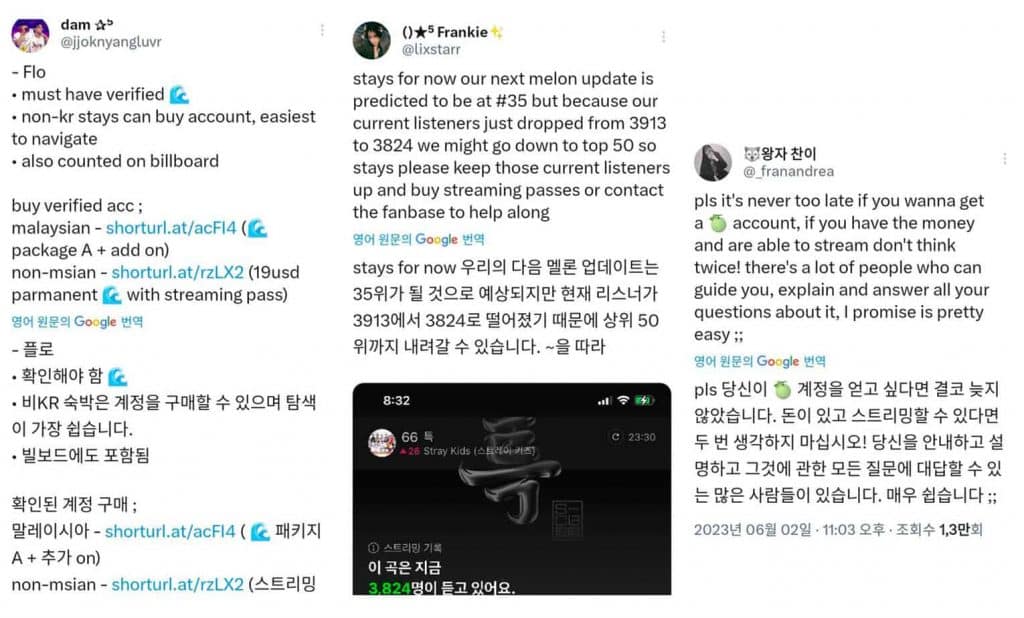Open the dam tweet's three-dot menu

point(322,30)
